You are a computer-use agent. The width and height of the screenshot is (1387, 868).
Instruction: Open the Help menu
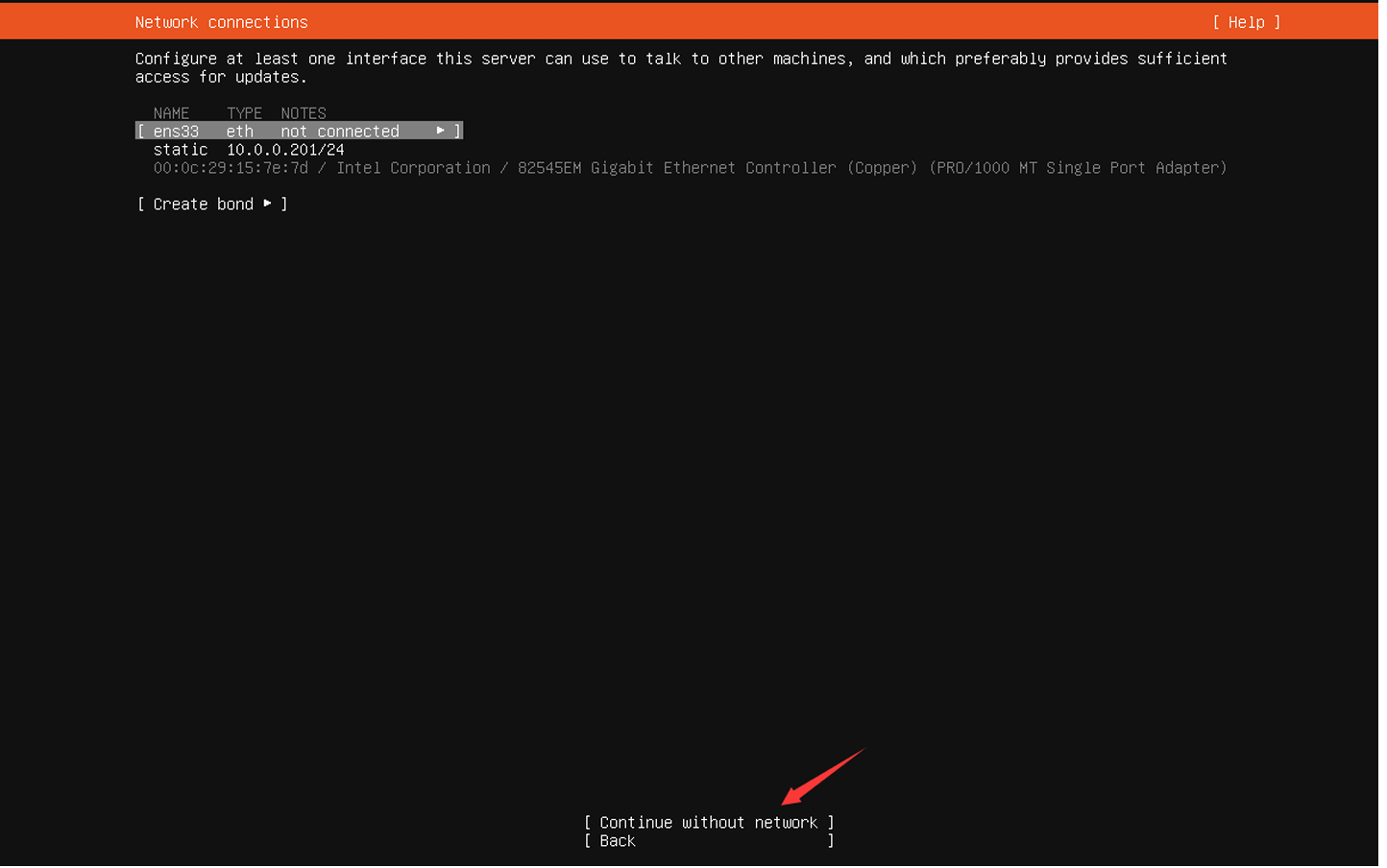point(1246,22)
